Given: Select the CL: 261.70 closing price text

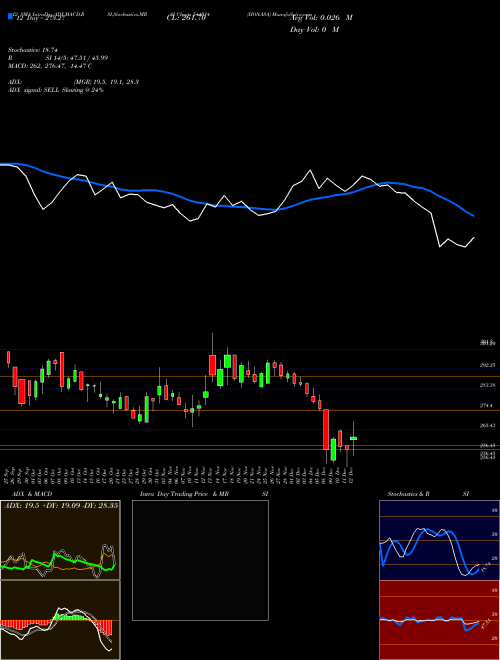Looking at the screenshot, I should pyautogui.click(x=186, y=18).
